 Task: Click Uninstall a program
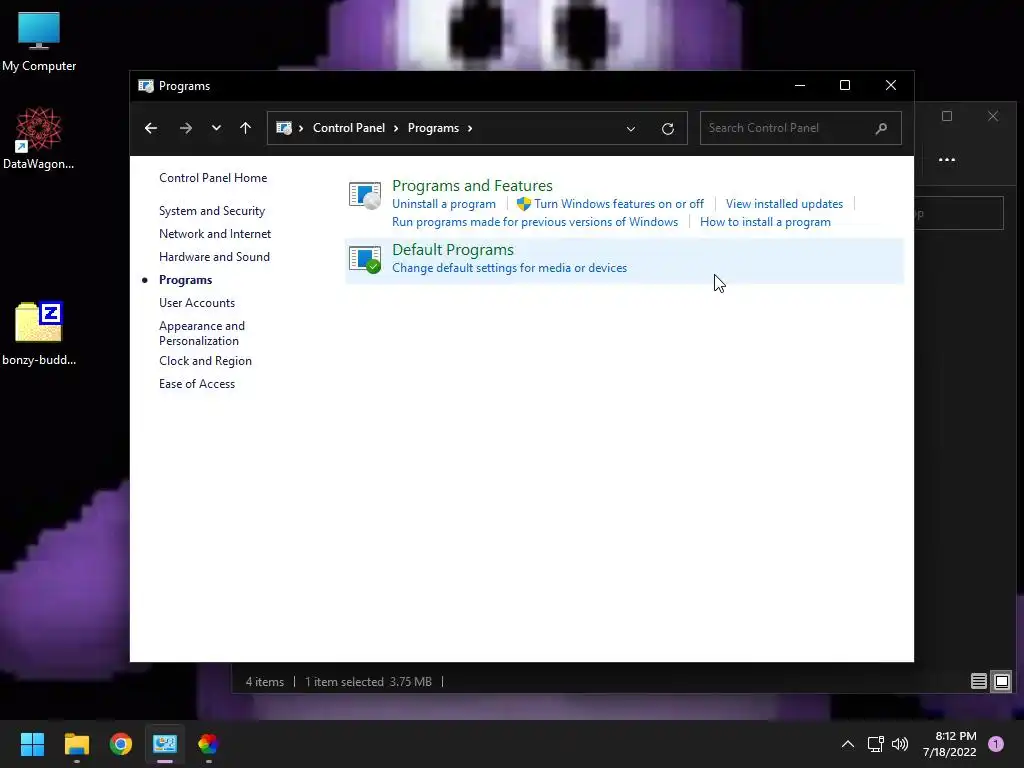[443, 204]
